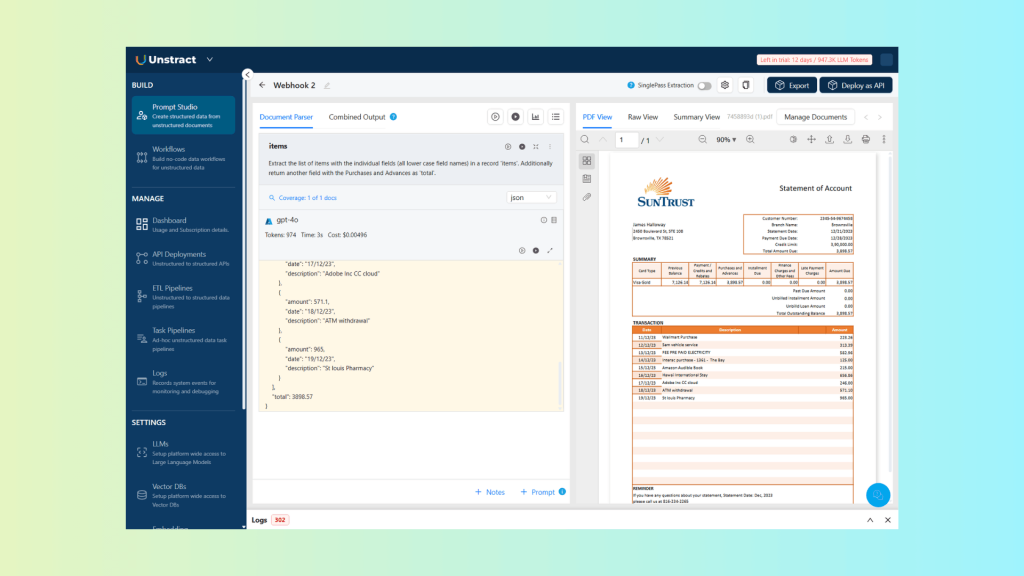Expand the Unstract workspace dropdown
The height and width of the screenshot is (576, 1024).
[210, 59]
